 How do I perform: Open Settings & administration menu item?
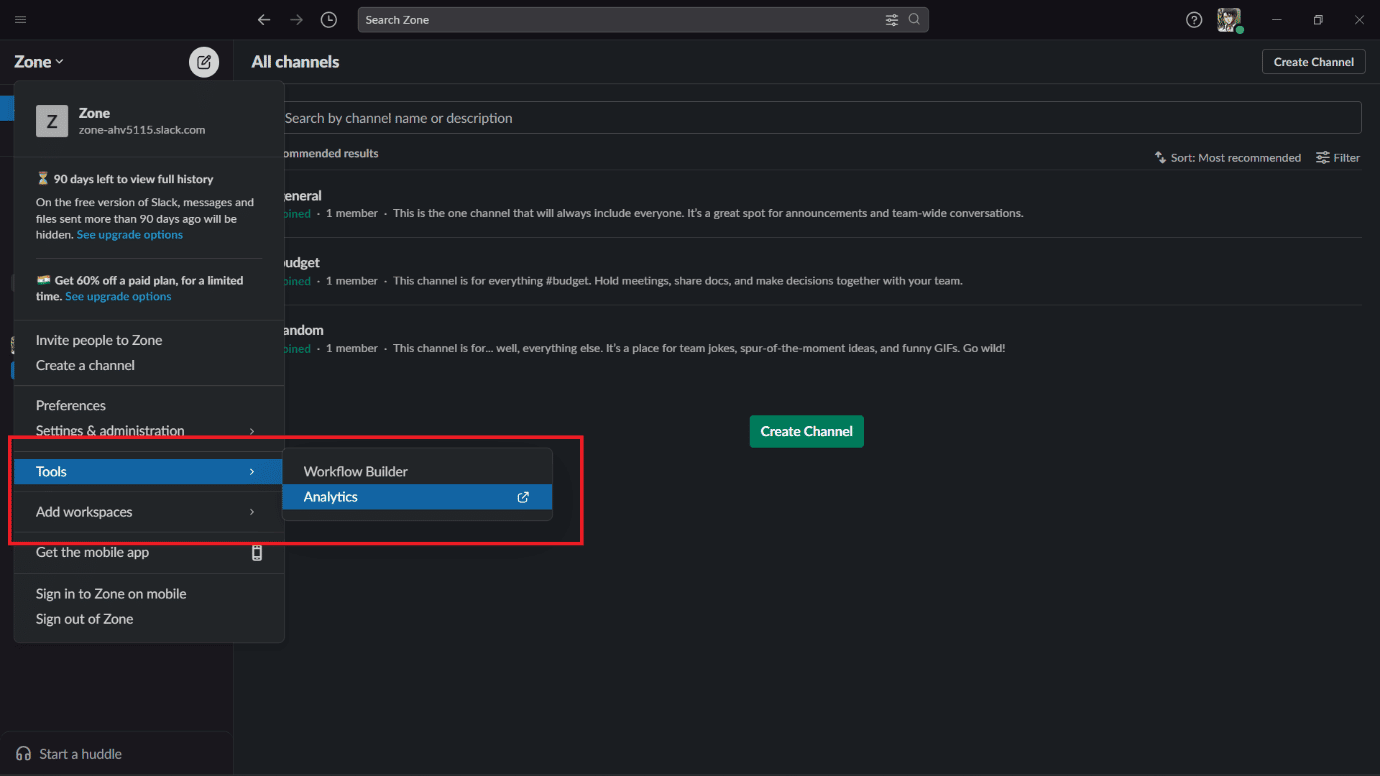click(149, 431)
